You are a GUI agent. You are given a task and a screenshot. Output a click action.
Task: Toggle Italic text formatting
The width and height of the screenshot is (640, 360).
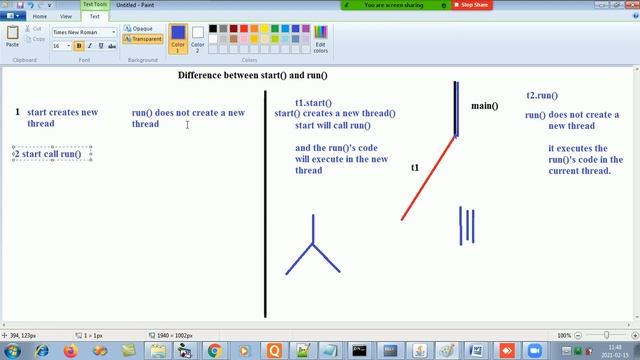point(90,46)
